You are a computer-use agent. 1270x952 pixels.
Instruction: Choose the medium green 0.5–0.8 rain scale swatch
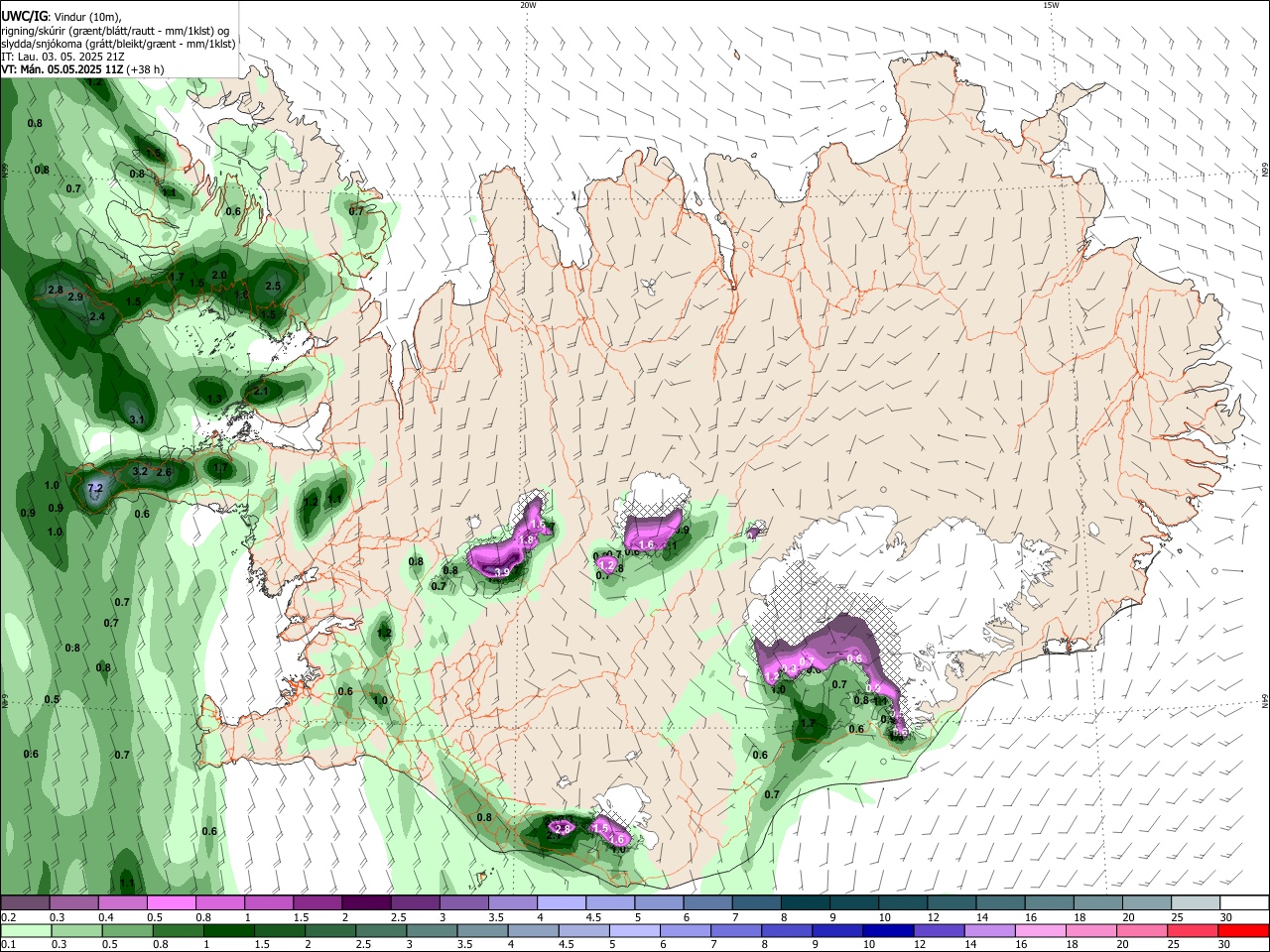(127, 930)
